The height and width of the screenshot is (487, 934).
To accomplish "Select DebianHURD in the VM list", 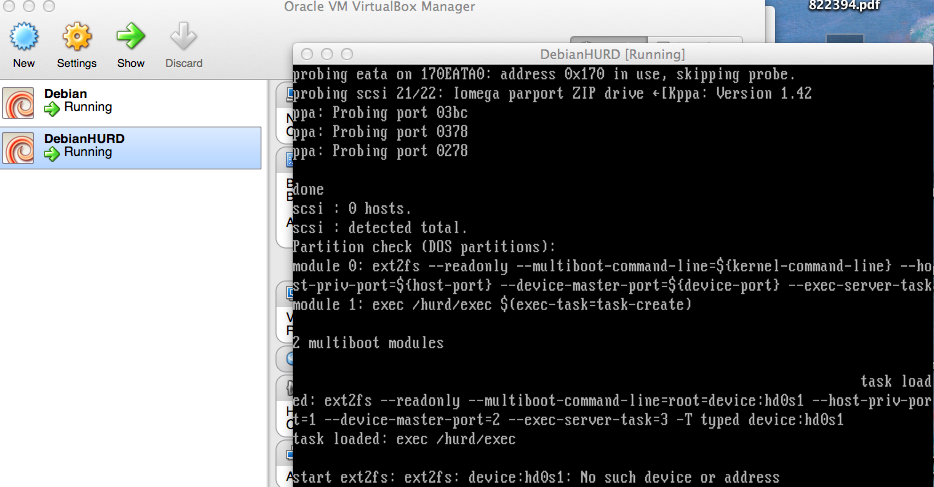I will [x=130, y=148].
